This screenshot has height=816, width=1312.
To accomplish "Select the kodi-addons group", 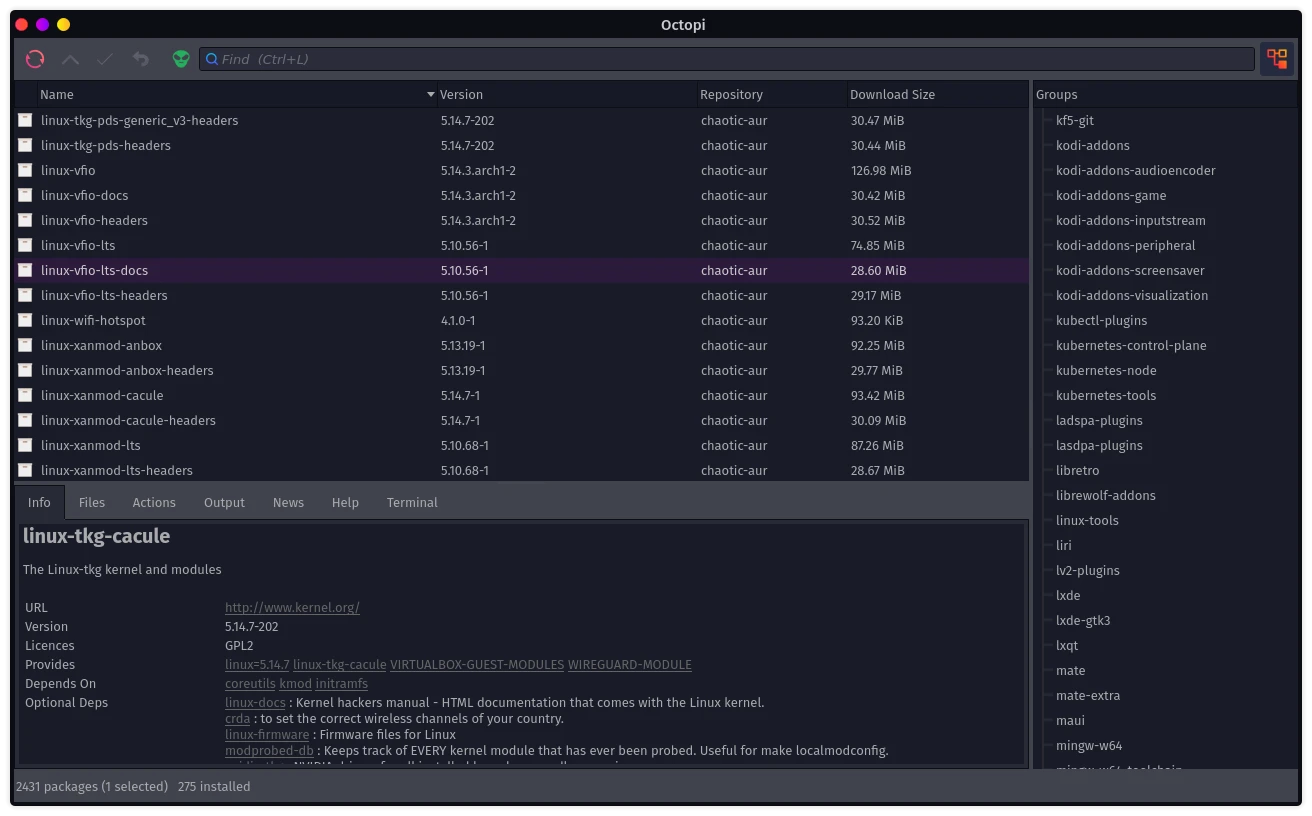I will [x=1092, y=146].
